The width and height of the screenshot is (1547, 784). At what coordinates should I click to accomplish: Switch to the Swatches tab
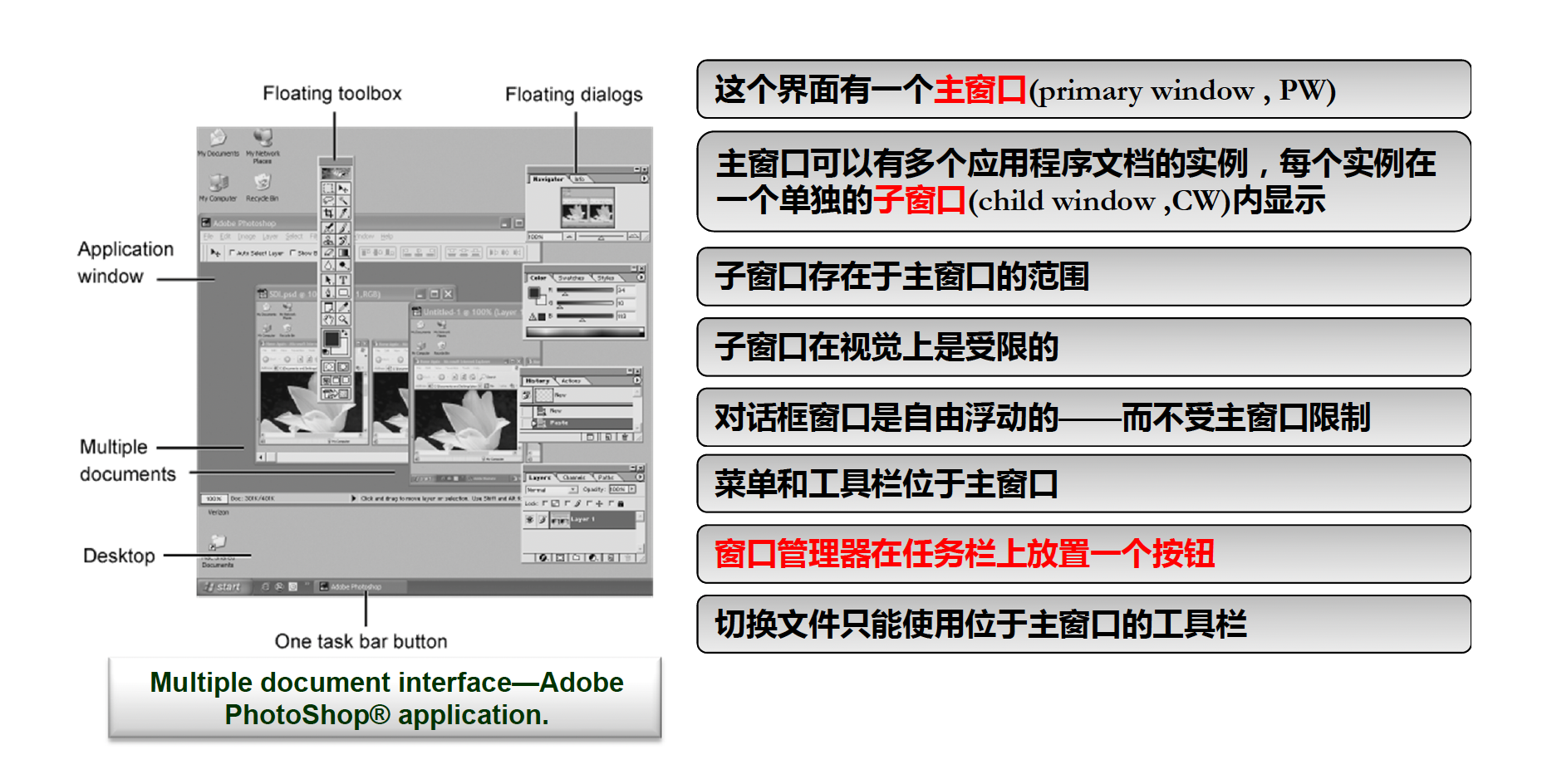[572, 278]
